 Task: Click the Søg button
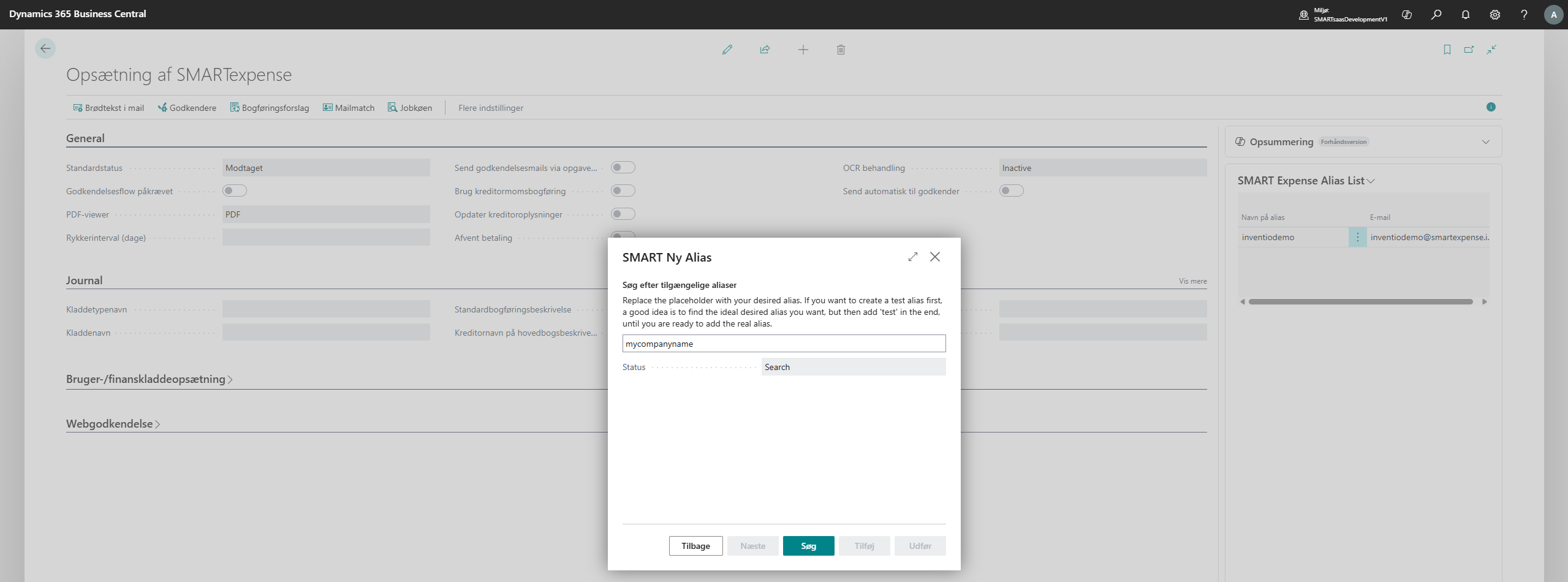click(x=808, y=546)
